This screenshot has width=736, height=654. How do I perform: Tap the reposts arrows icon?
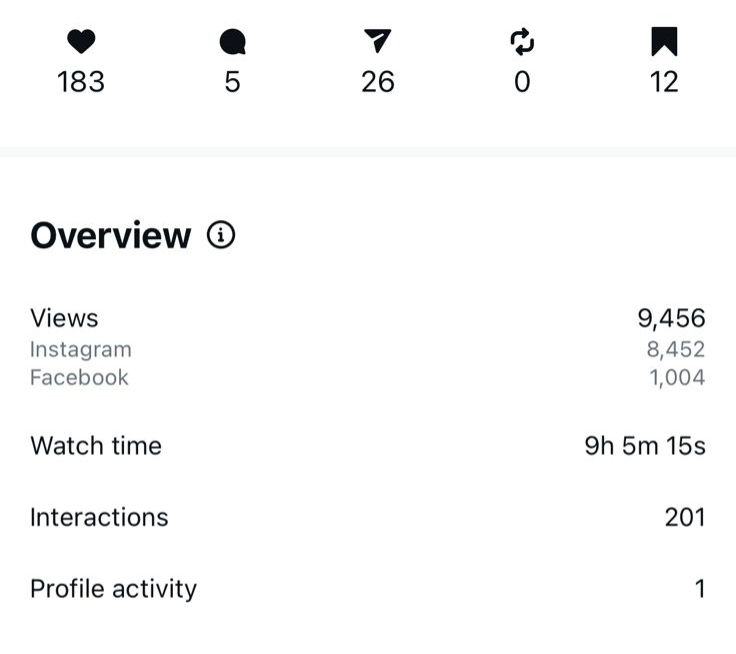tap(522, 42)
